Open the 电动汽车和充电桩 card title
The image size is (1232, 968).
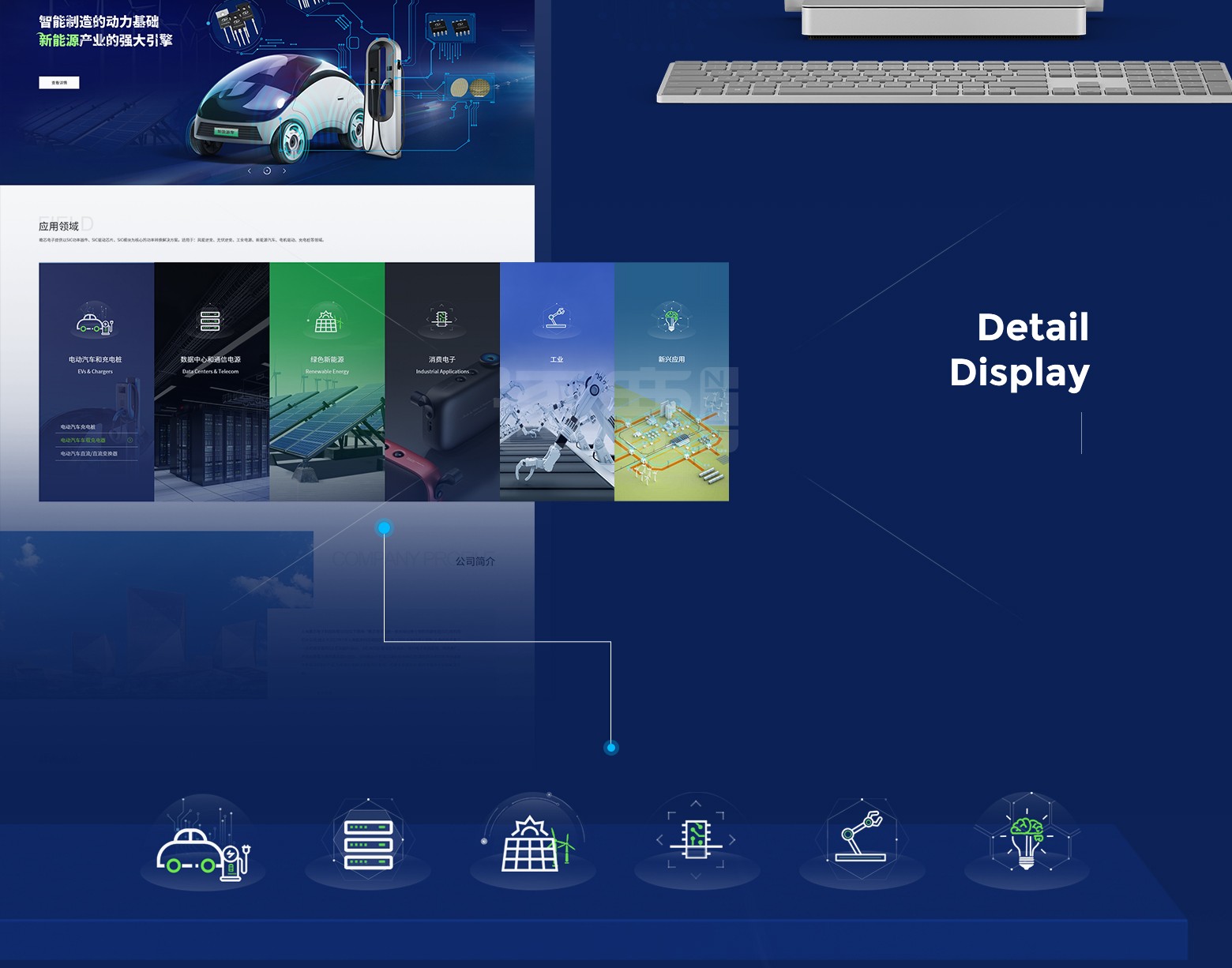pyautogui.click(x=96, y=359)
